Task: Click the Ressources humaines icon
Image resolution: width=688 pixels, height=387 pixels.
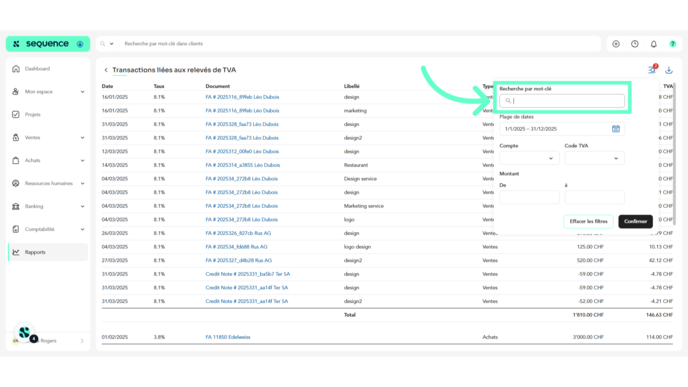Action: 16,183
